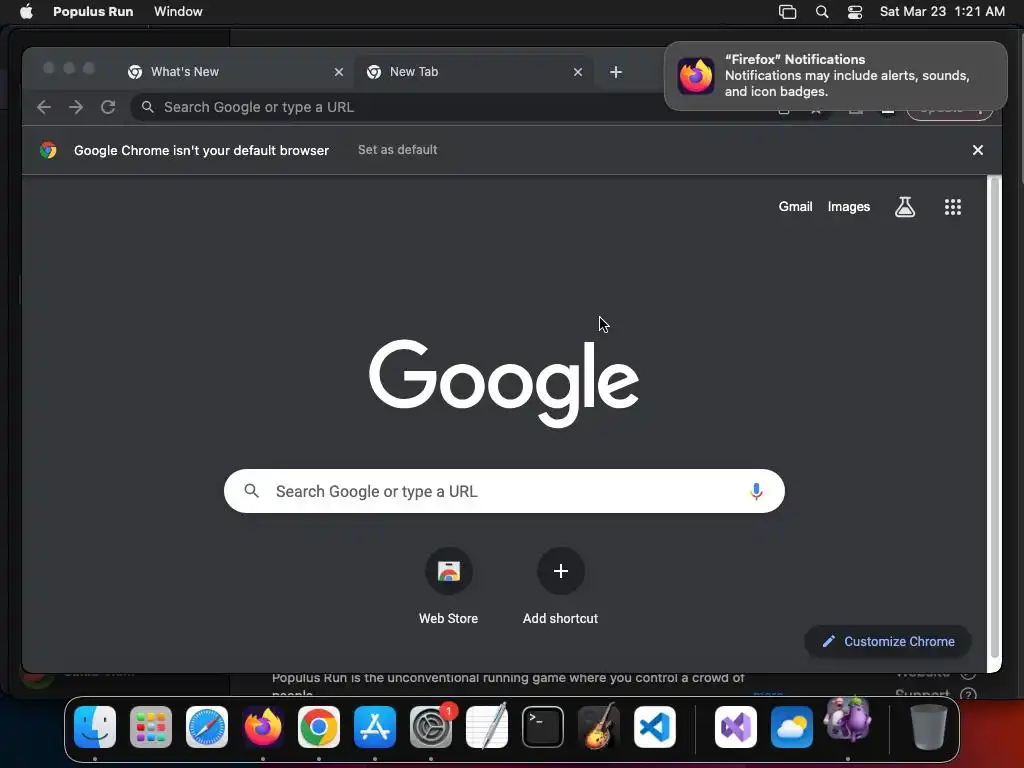Launch Terminal from the Dock
Viewport: 1024px width, 768px height.
543,727
